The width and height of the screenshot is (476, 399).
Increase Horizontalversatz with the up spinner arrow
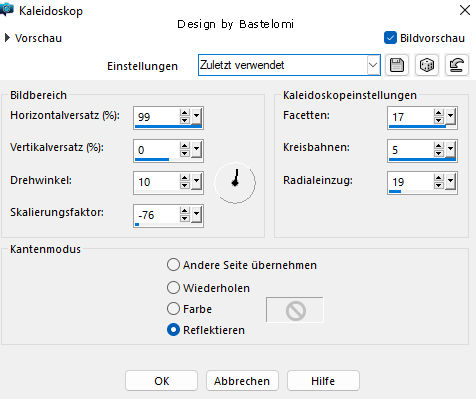click(185, 112)
